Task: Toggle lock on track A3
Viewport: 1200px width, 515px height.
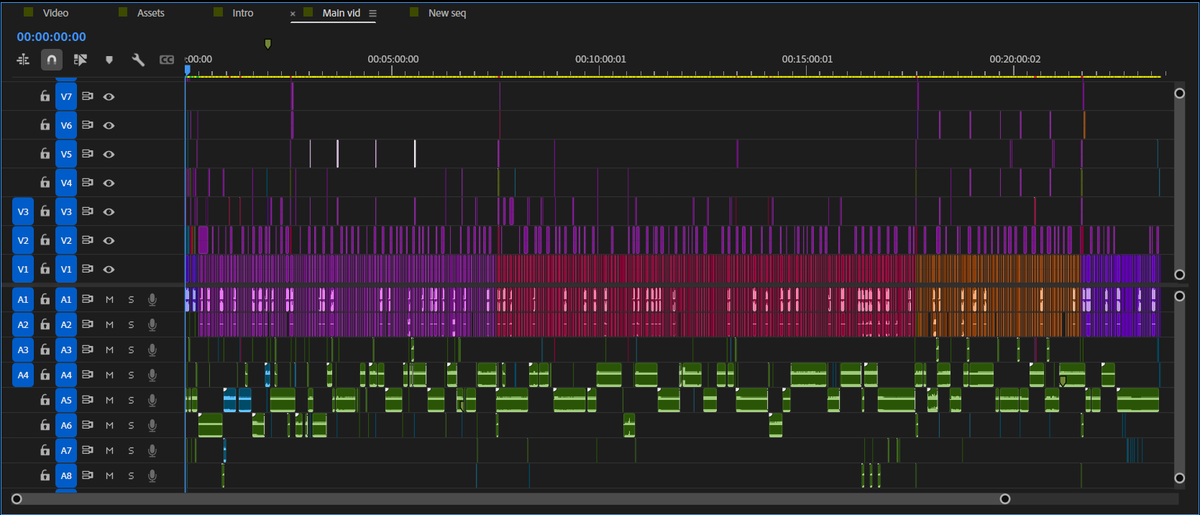Action: 44,350
